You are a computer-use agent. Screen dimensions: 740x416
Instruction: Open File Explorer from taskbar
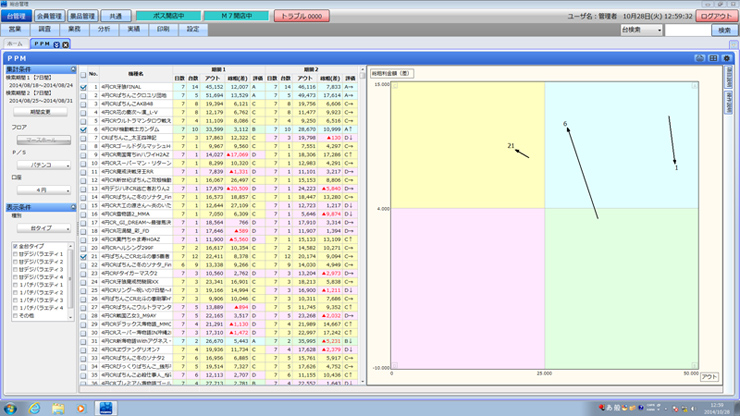[x=58, y=408]
